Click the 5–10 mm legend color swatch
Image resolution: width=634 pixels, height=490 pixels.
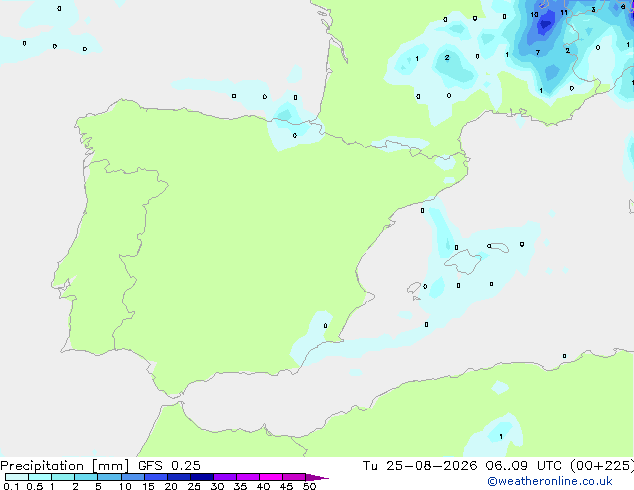click(109, 477)
